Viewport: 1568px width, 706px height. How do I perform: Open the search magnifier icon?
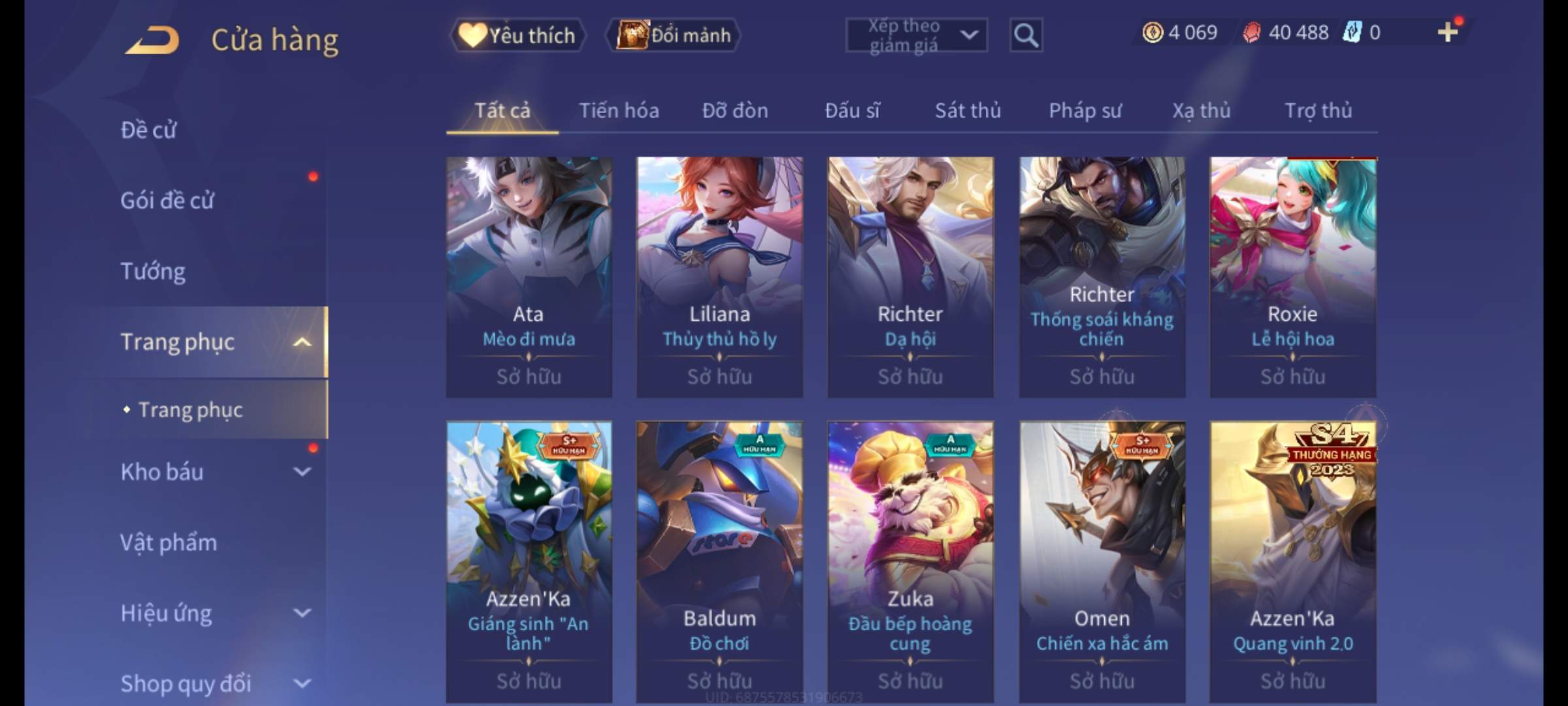tap(1026, 35)
